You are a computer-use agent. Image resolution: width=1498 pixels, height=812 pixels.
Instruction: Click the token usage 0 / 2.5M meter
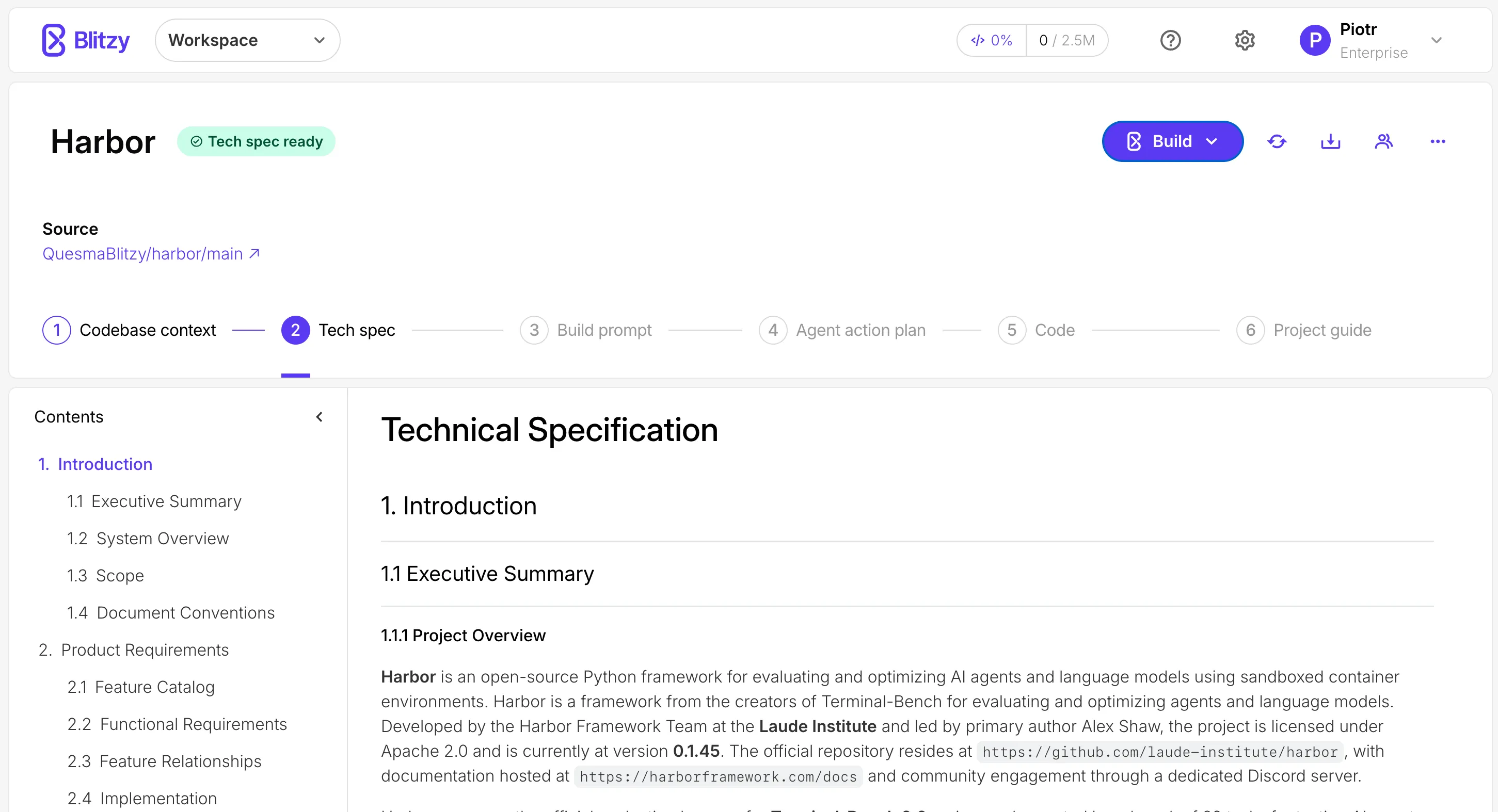[1067, 40]
